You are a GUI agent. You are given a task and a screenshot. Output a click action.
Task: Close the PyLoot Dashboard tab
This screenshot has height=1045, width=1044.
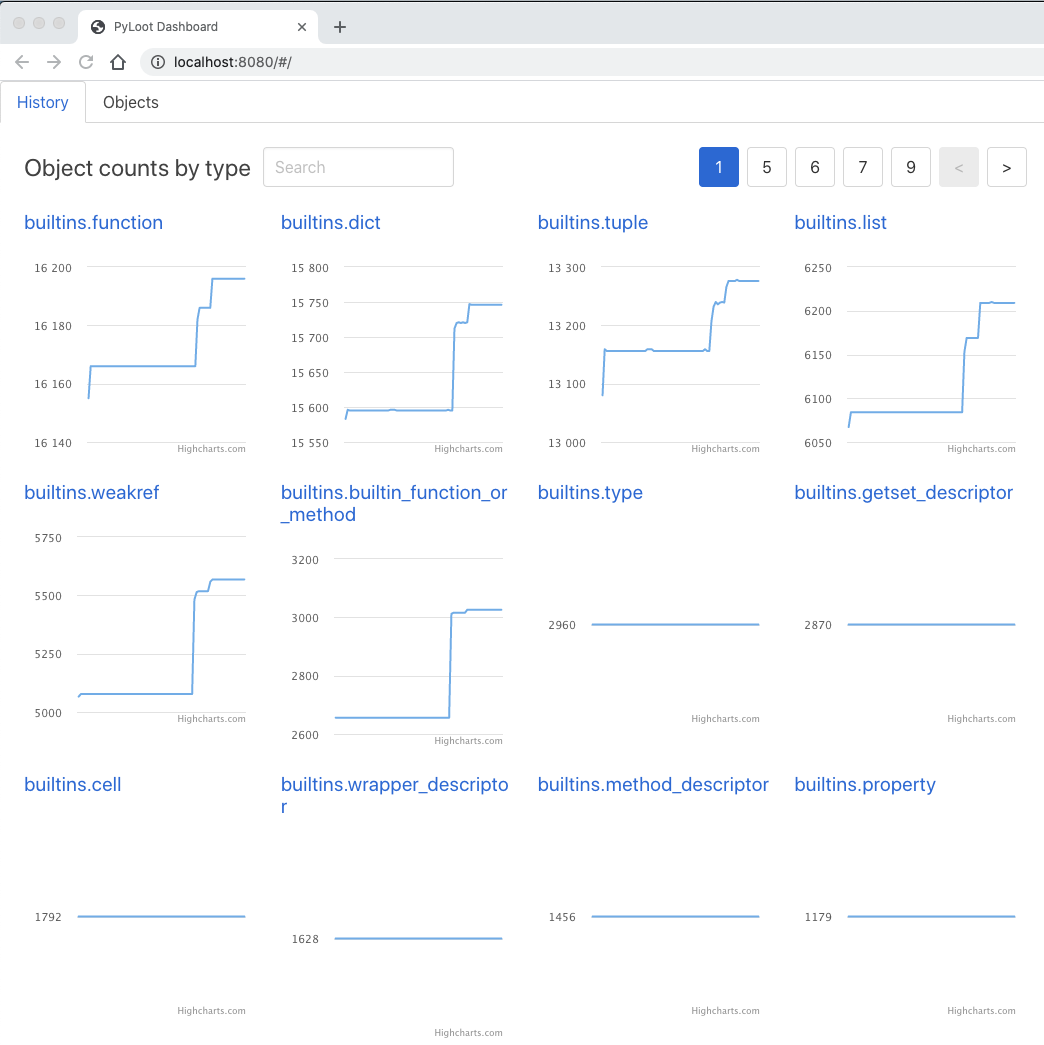click(x=302, y=27)
